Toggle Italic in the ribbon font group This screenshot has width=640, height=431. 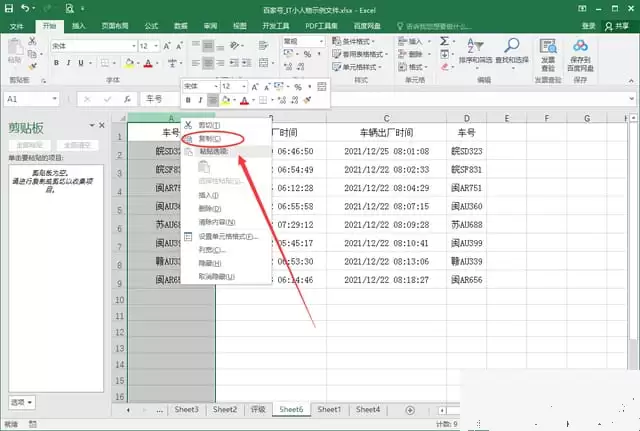click(69, 62)
